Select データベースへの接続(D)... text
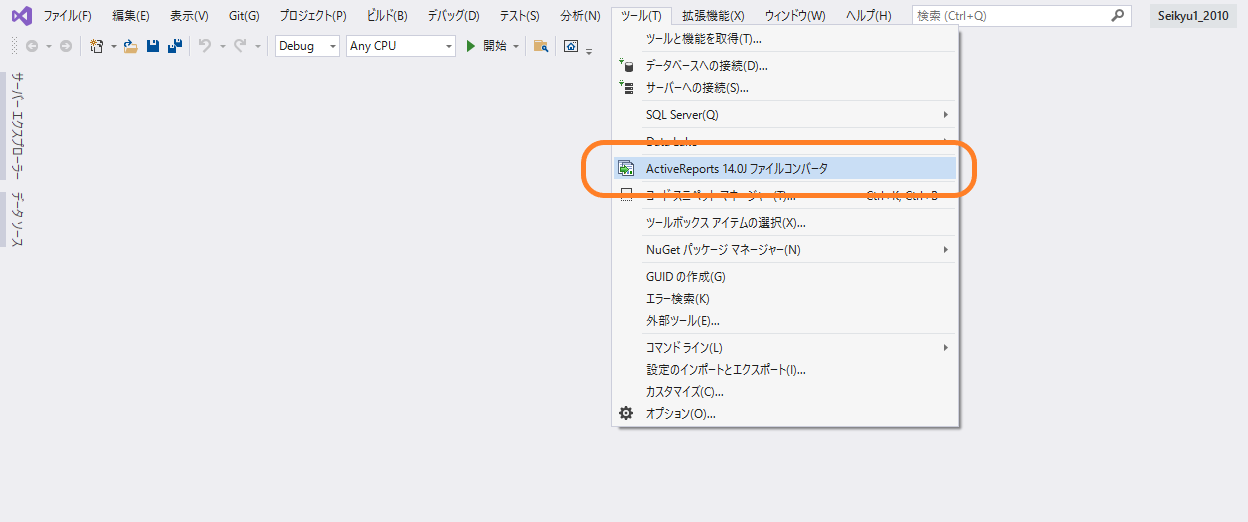Viewport: 1248px width, 522px height. tap(707, 65)
